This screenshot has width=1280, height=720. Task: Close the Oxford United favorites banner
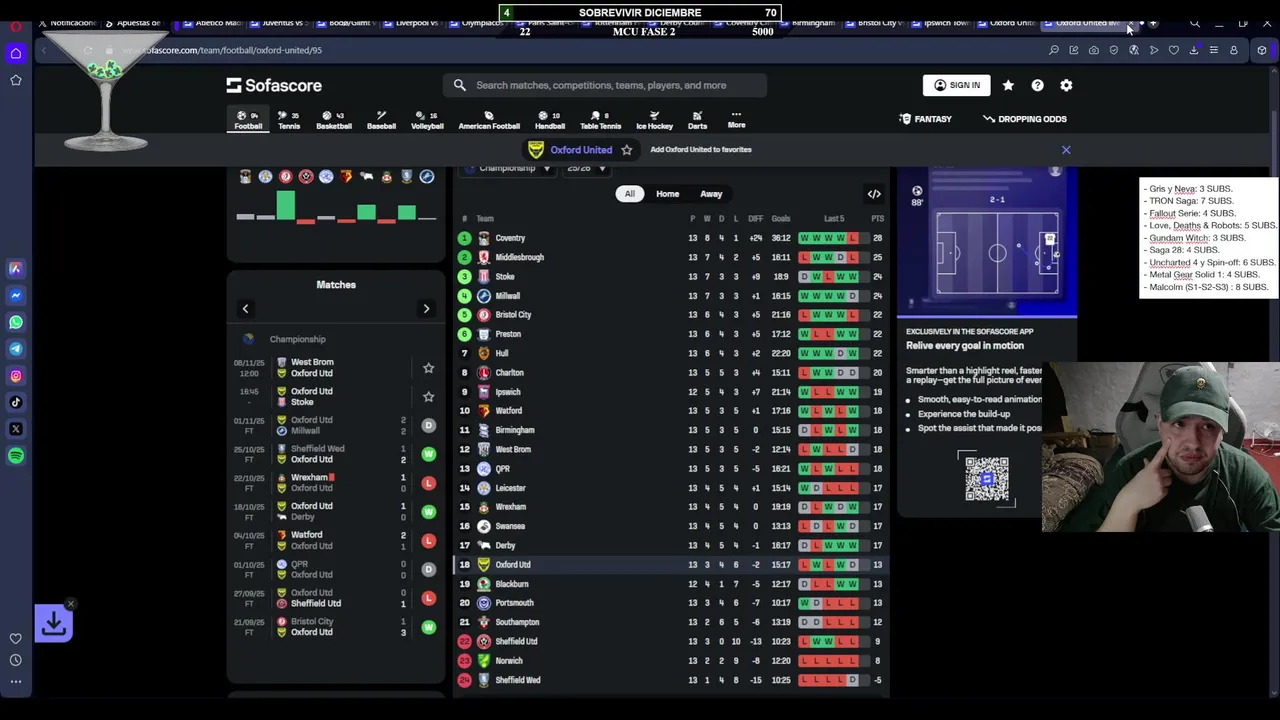point(1066,150)
